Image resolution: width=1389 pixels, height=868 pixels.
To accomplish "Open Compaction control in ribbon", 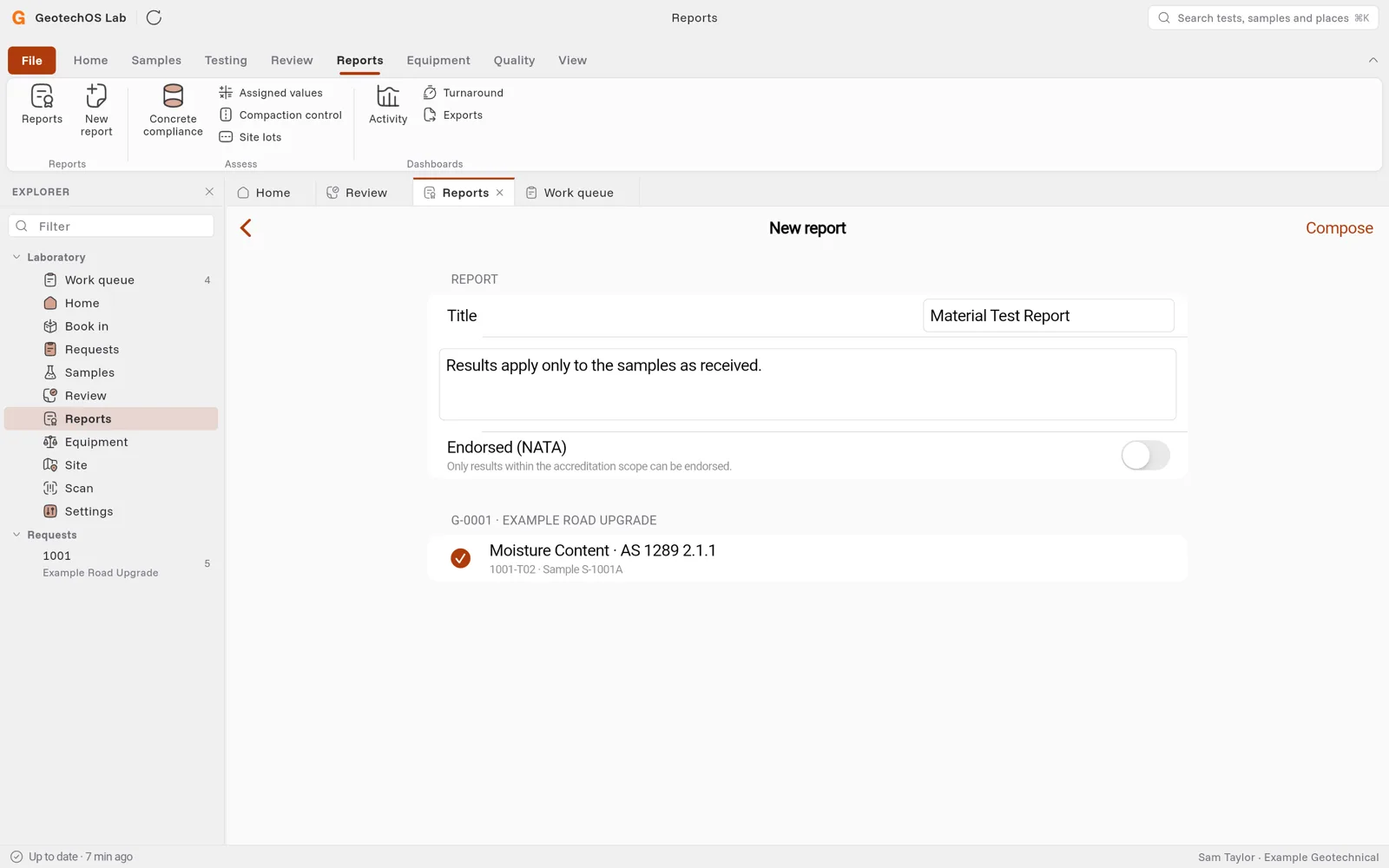I will (280, 115).
